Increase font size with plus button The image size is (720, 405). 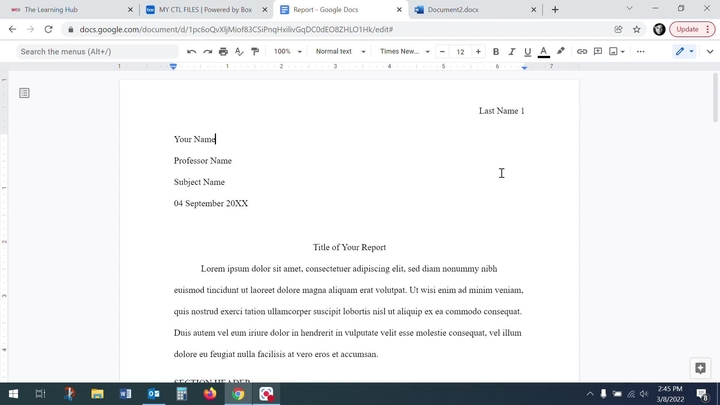click(x=478, y=51)
